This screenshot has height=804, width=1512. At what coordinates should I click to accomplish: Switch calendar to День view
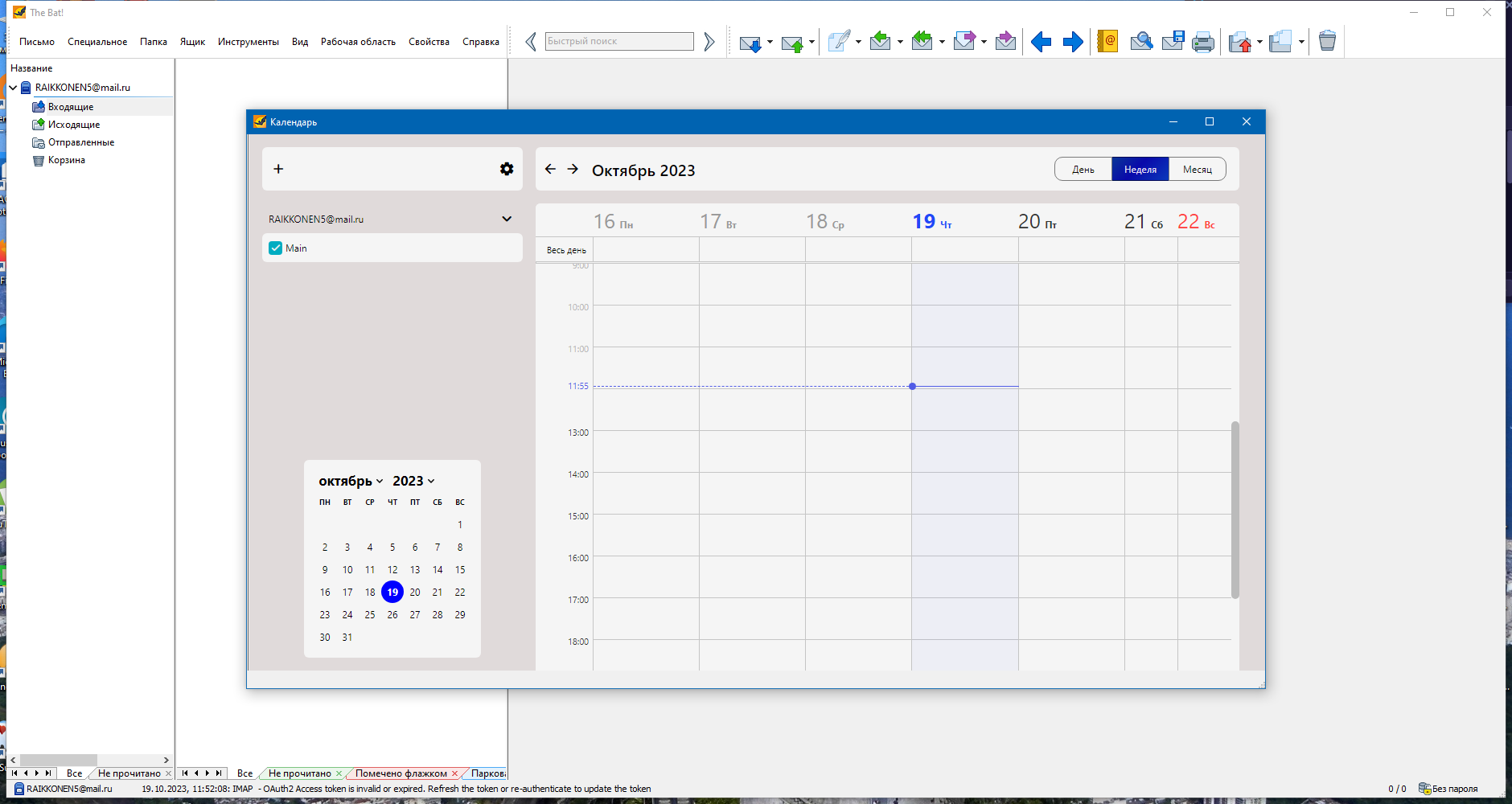coord(1083,170)
